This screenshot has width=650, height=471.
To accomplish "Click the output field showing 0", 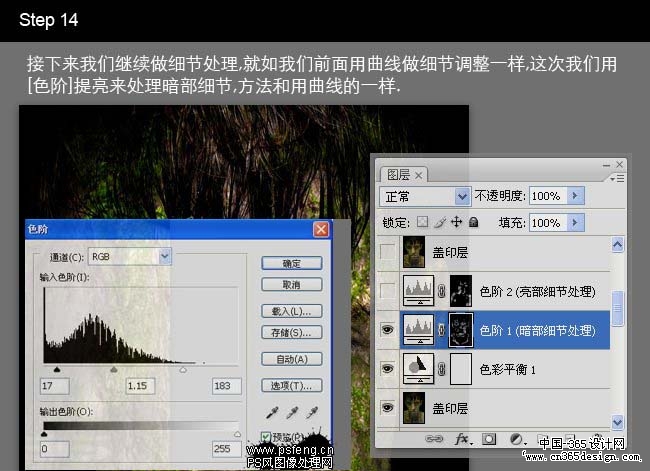I will pos(55,449).
